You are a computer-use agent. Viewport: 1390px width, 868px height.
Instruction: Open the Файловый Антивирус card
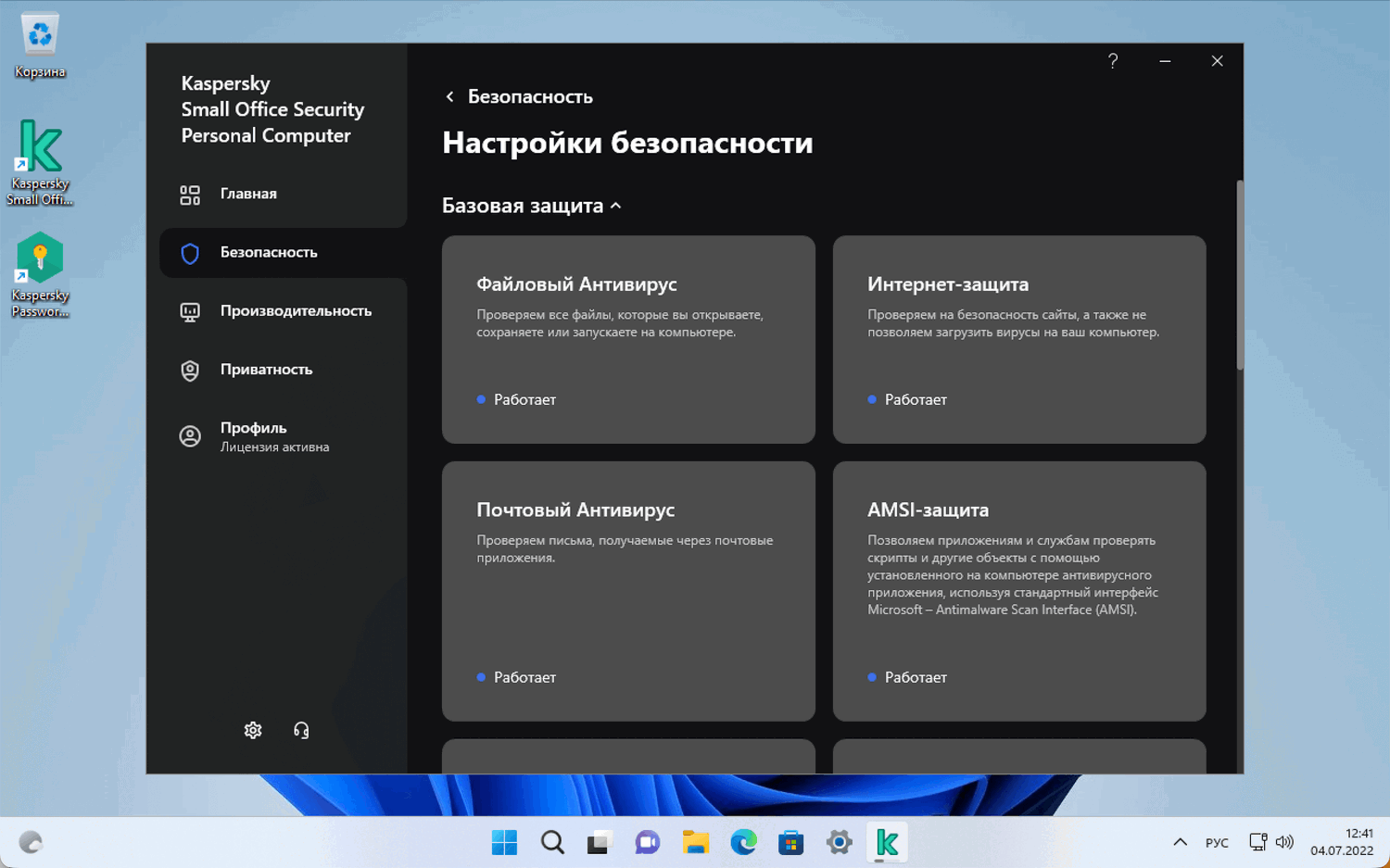pyautogui.click(x=628, y=339)
